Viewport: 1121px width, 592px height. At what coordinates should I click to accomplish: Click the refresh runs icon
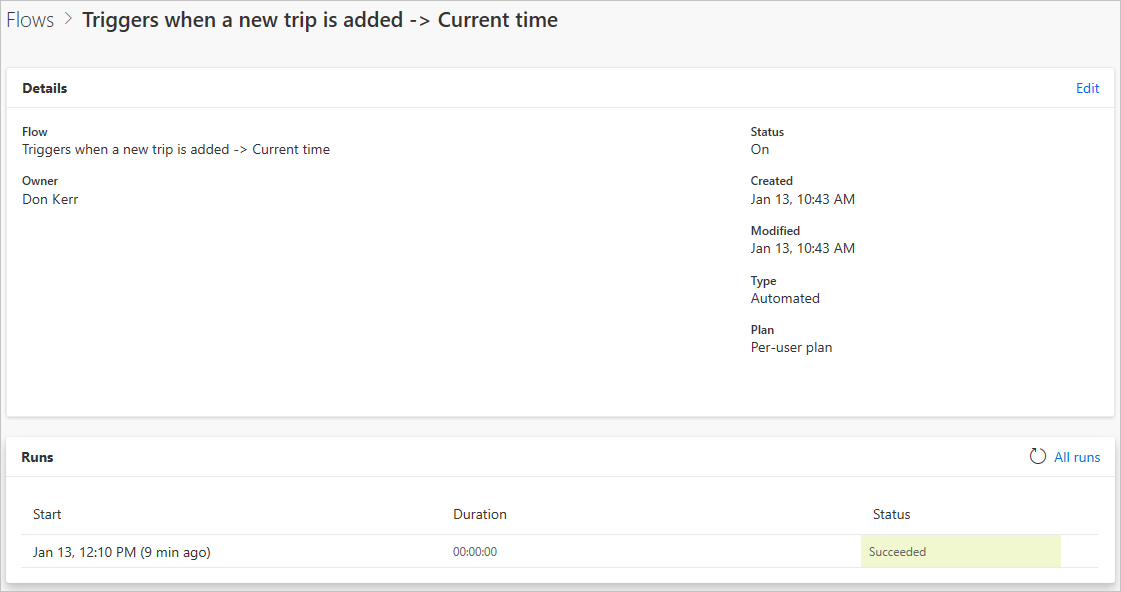click(1037, 456)
